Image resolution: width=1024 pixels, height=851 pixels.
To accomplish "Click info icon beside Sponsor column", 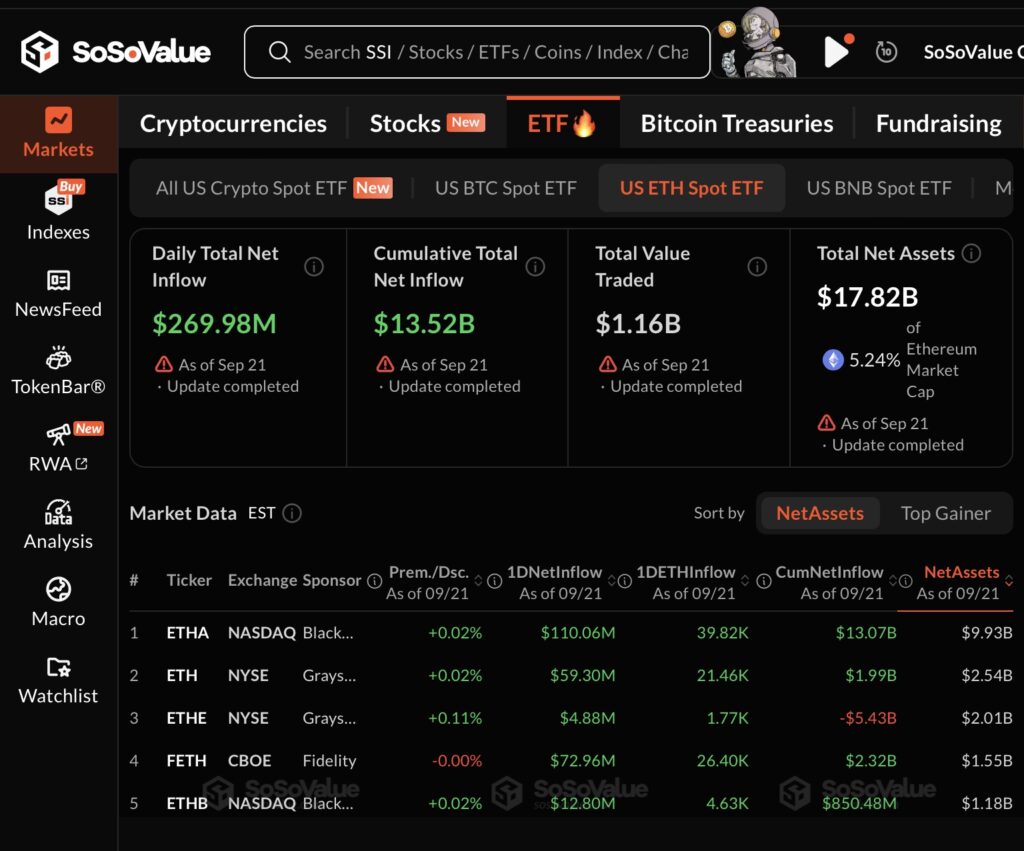I will pos(374,581).
